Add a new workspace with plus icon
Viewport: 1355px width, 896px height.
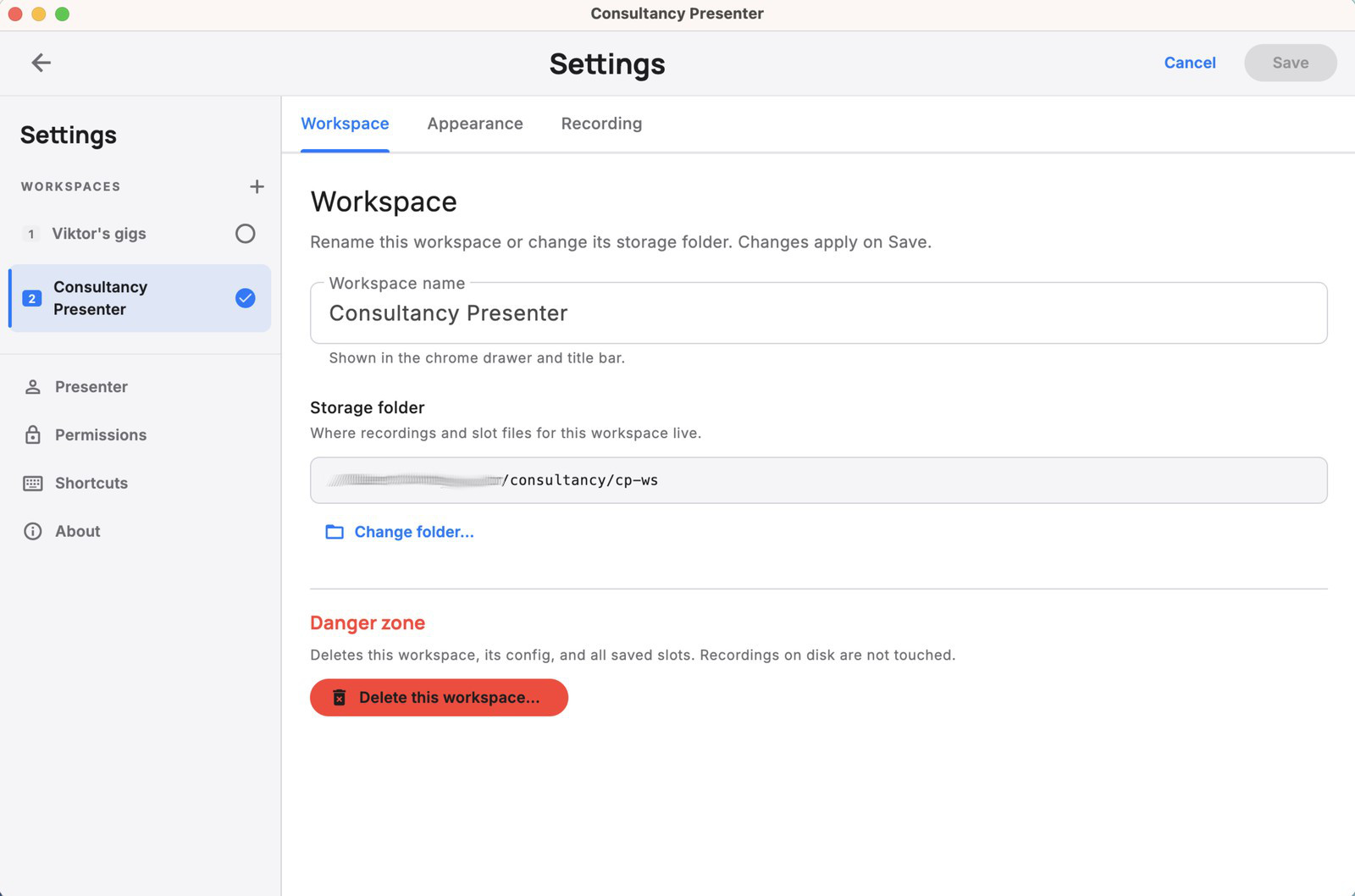click(257, 186)
